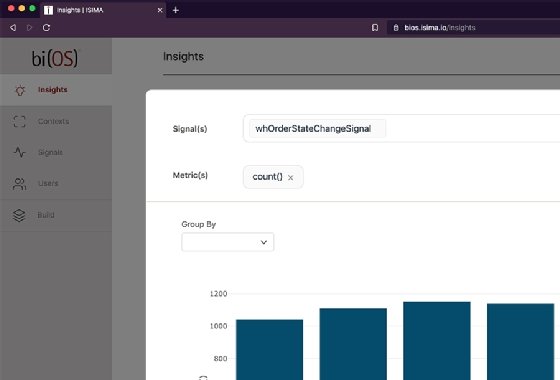The height and width of the screenshot is (380, 560).
Task: Open the Group By dropdown
Action: click(x=228, y=242)
